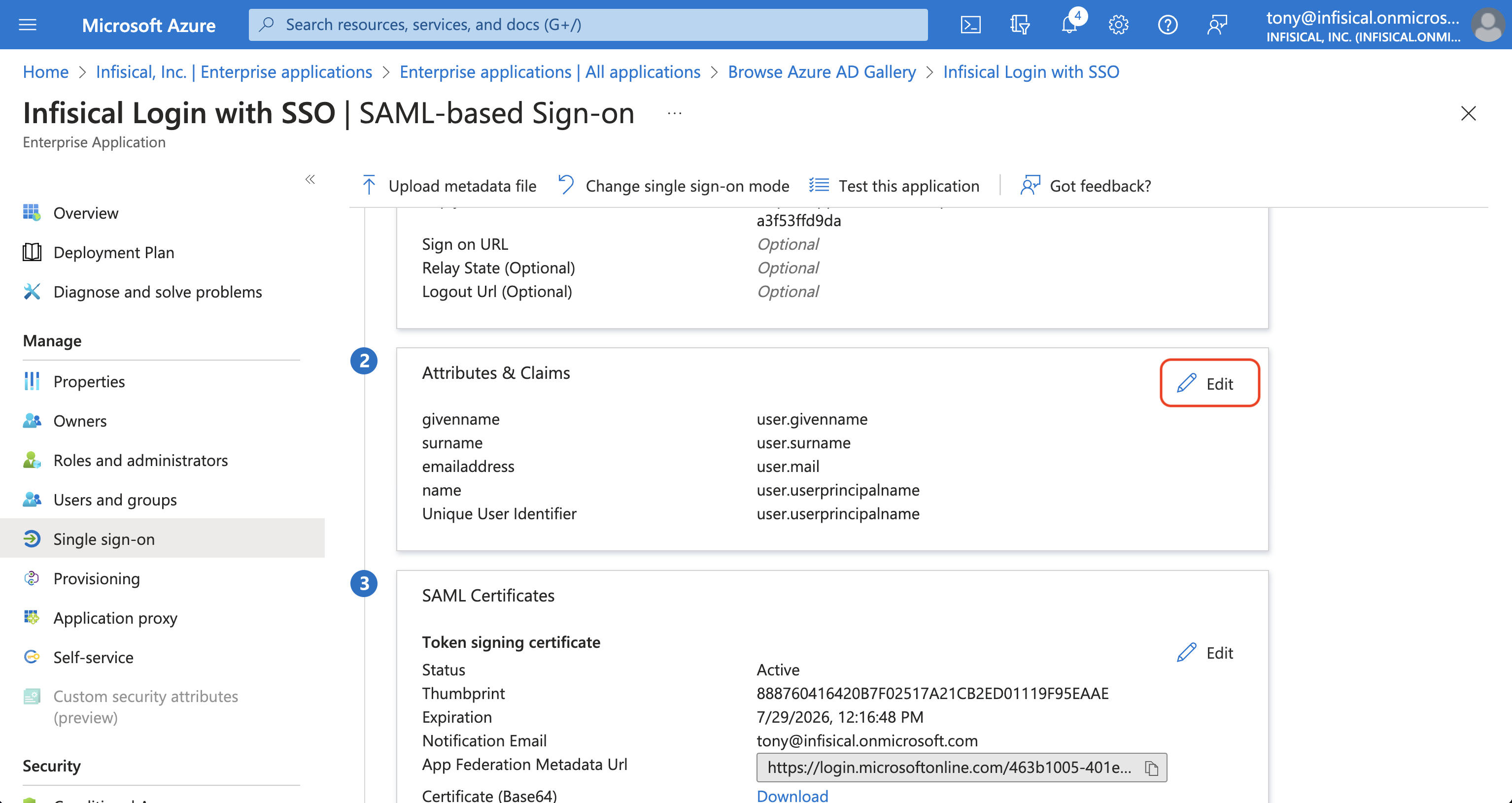Click the Roles and administrators icon

[32, 459]
